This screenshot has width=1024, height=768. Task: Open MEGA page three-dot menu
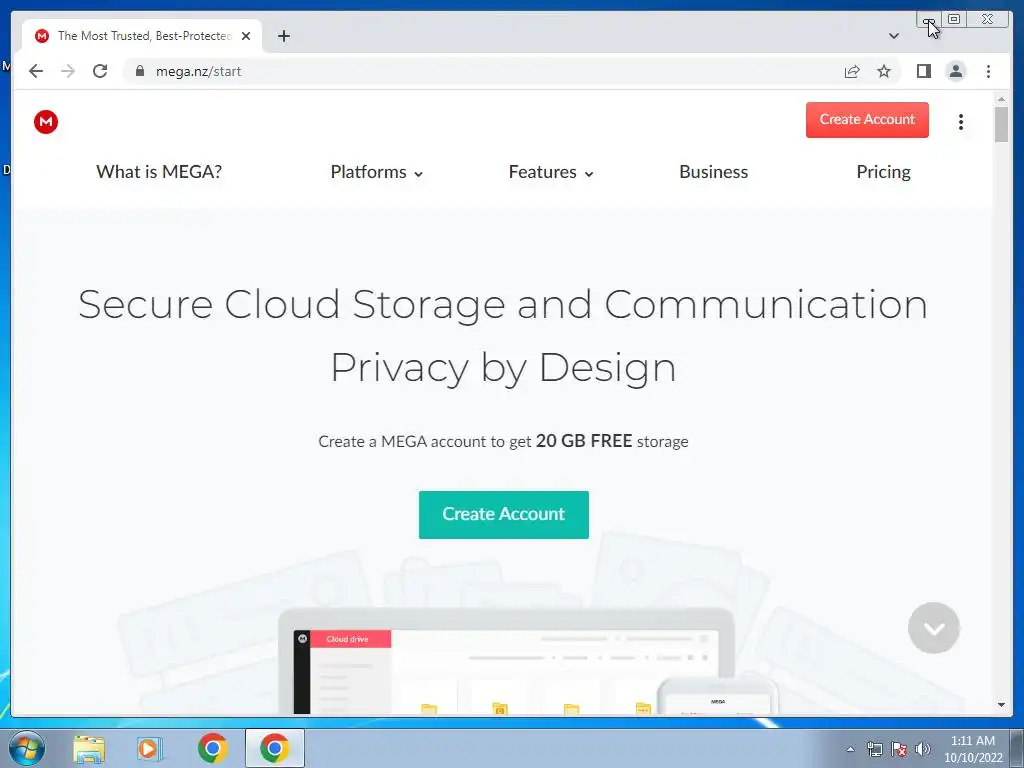click(x=961, y=121)
